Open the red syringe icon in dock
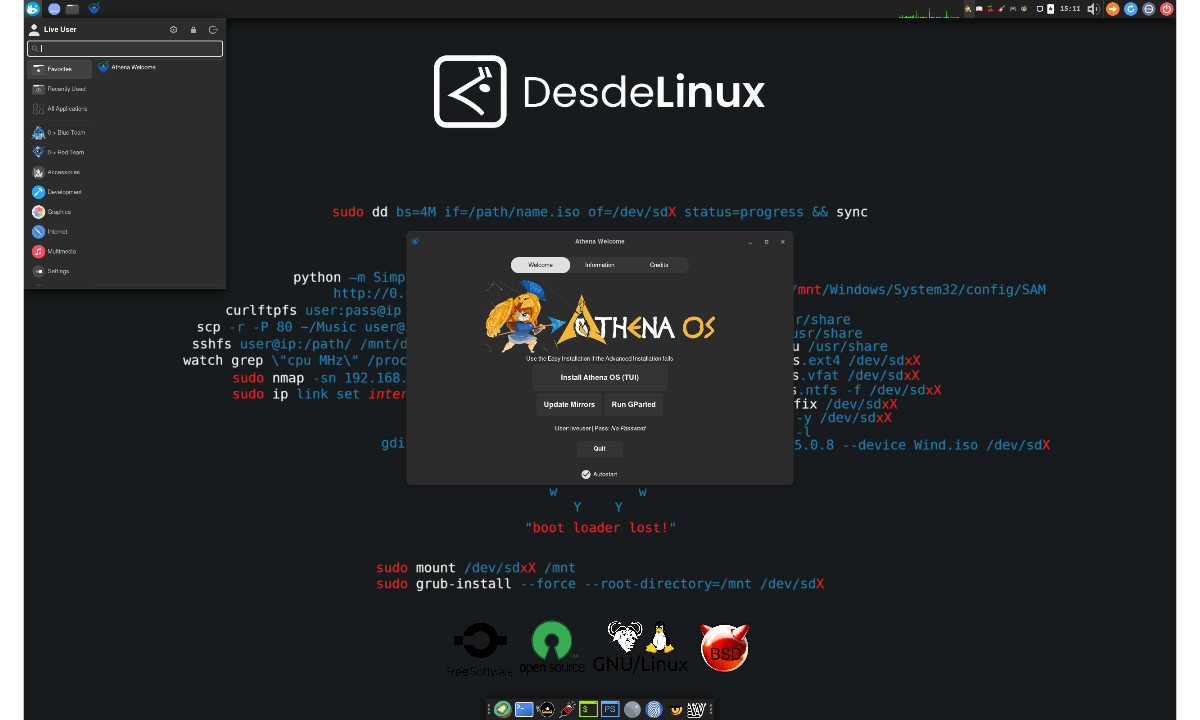 [x=567, y=709]
